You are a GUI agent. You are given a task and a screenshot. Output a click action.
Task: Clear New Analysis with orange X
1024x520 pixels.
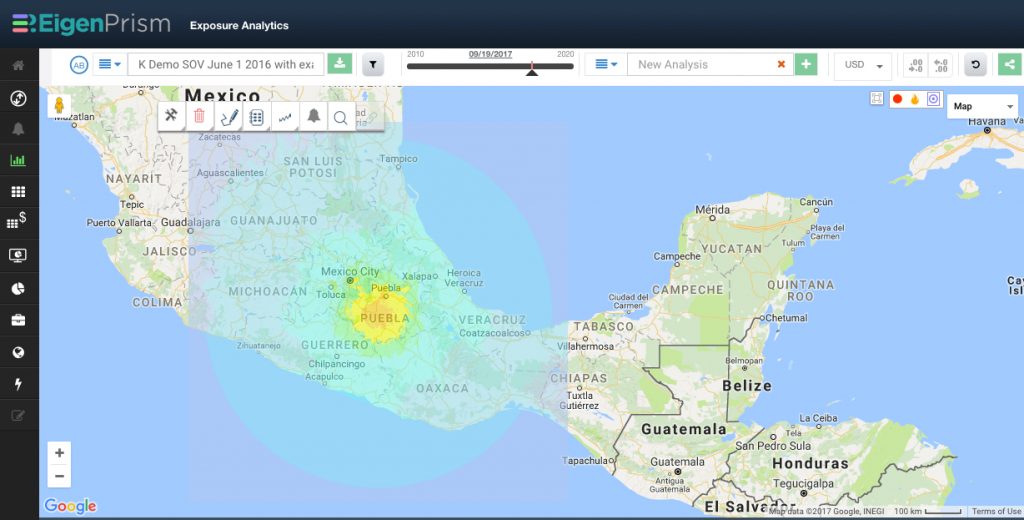(781, 64)
